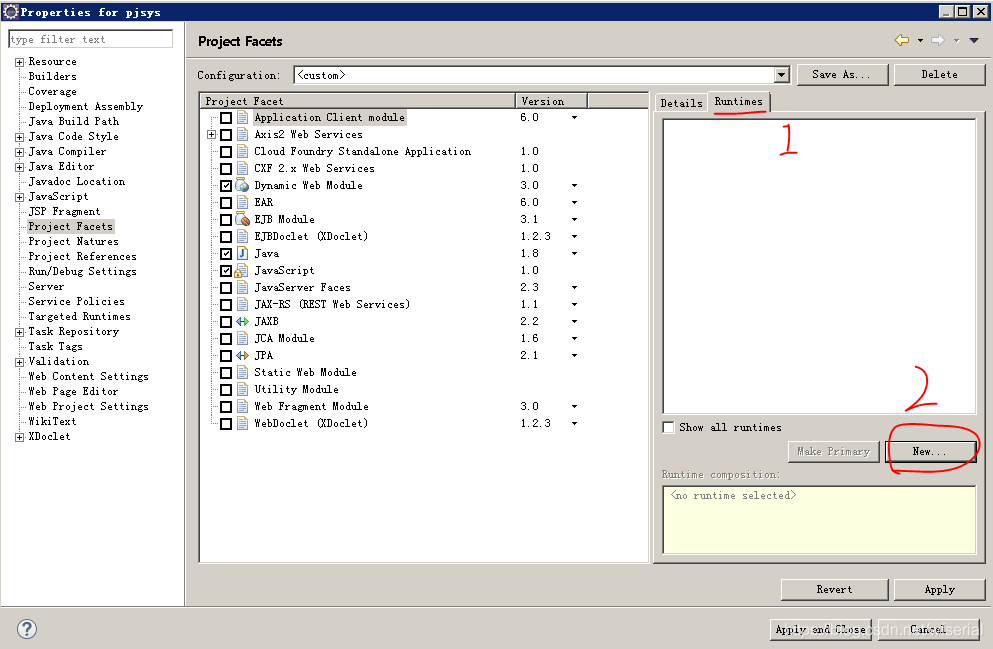Click the Web Fragment Module document icon

[x=242, y=406]
